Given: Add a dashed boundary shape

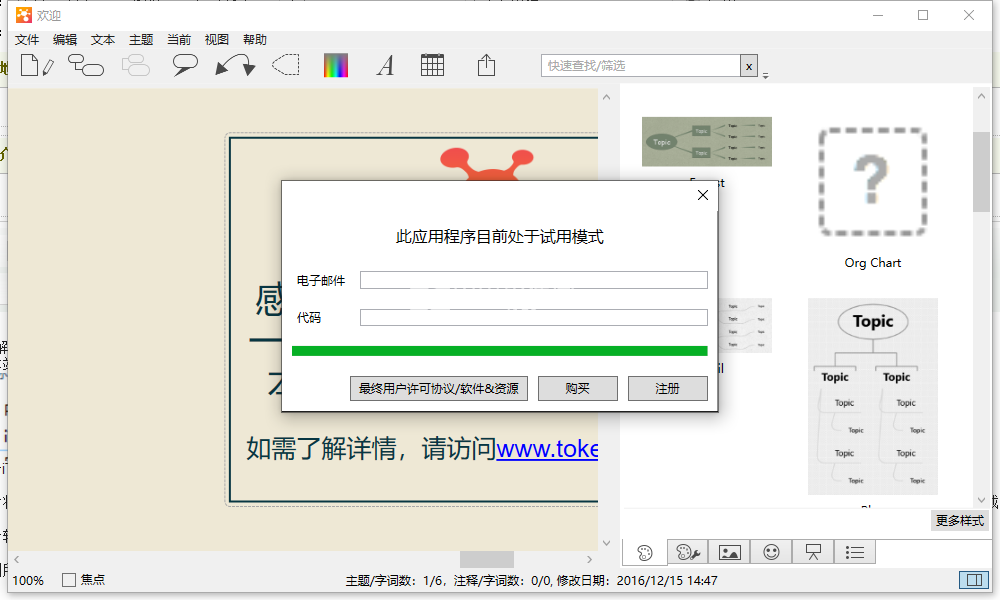Looking at the screenshot, I should point(286,66).
